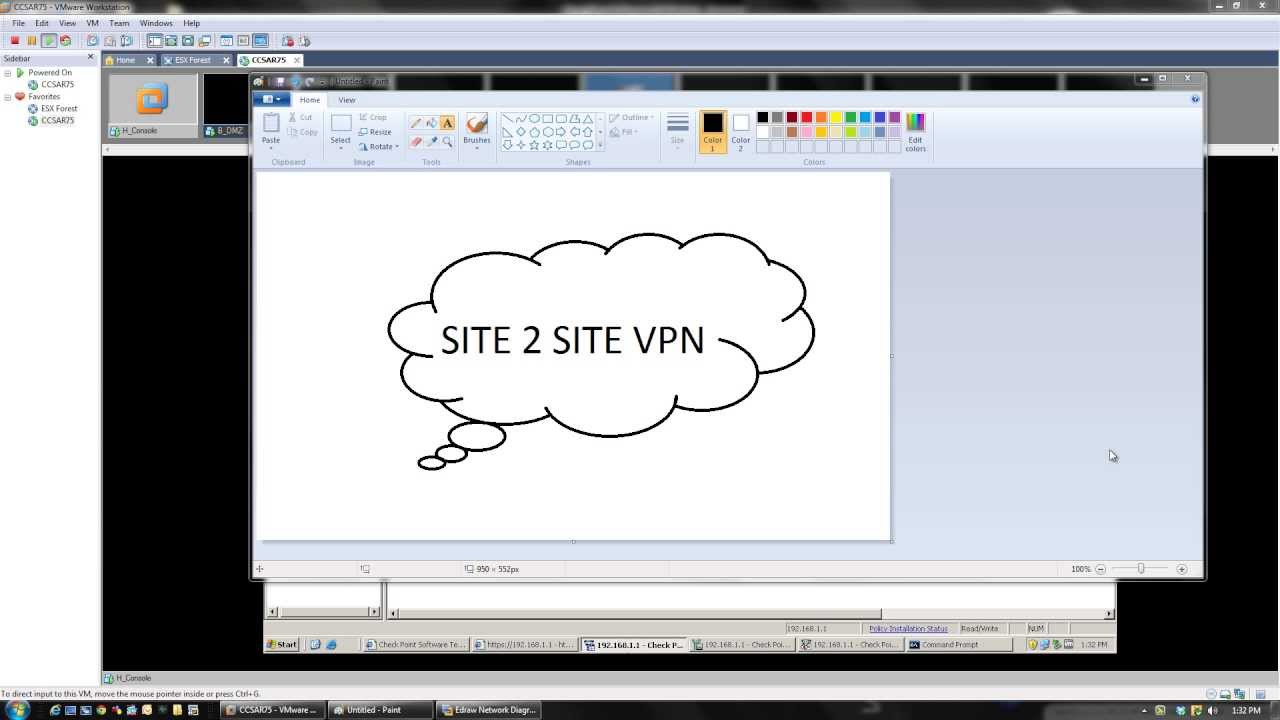Select the five-point star shape

[x=534, y=145]
